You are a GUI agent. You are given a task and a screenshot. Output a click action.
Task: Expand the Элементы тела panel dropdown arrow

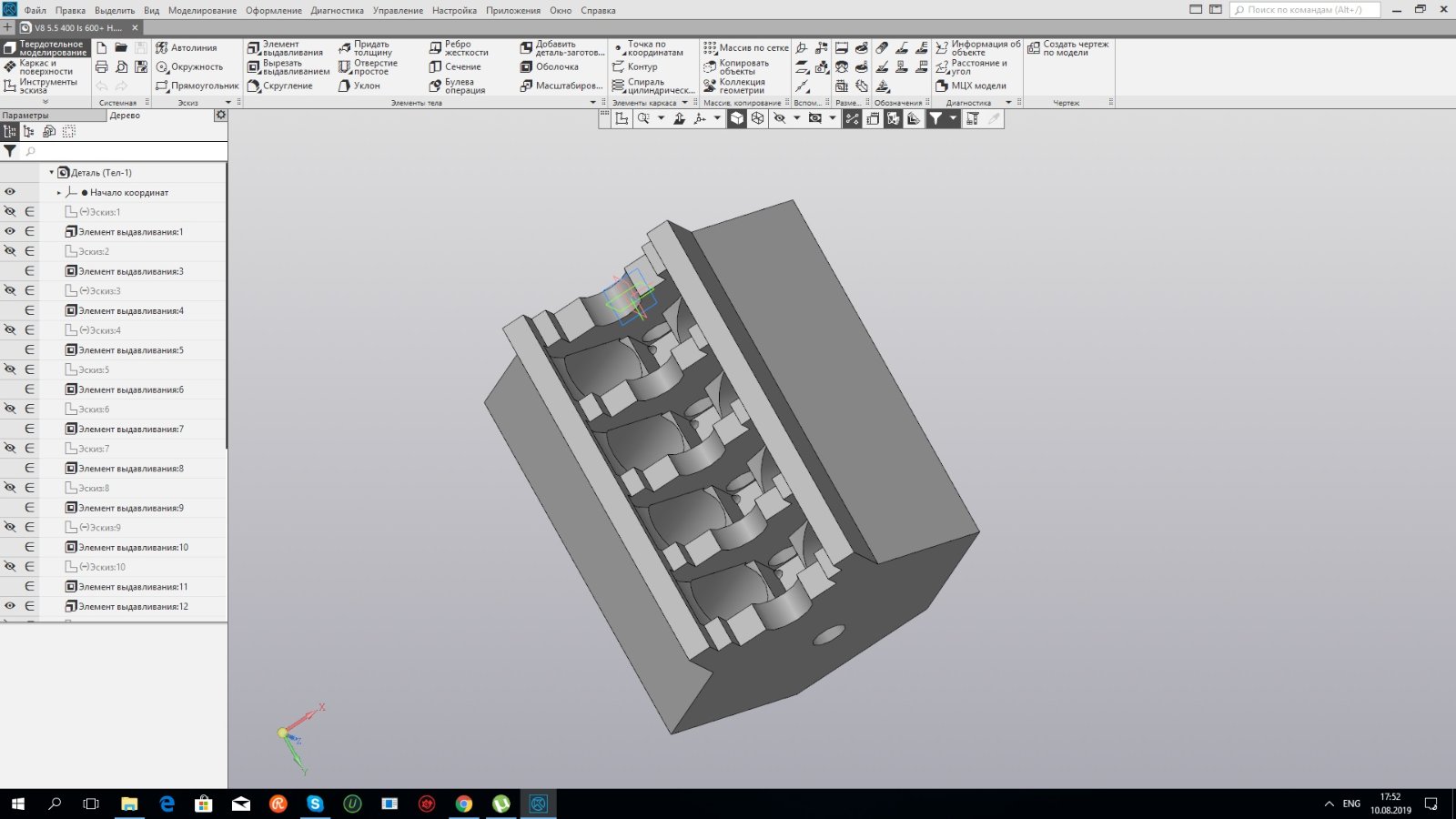(593, 103)
